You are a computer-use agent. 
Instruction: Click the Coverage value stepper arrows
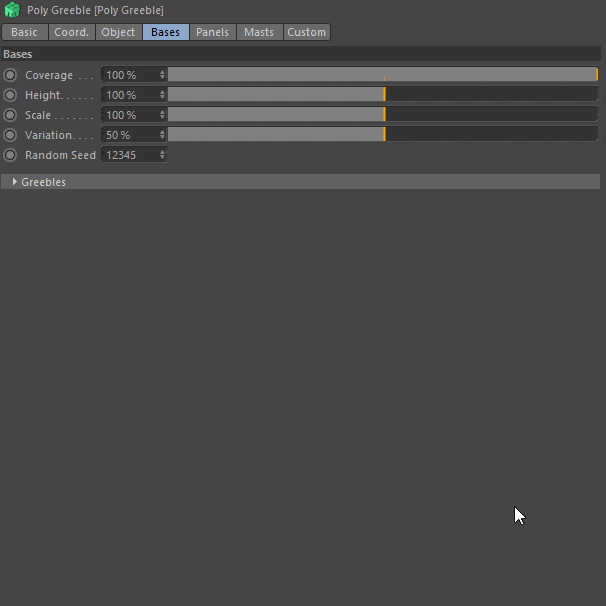tap(162, 75)
